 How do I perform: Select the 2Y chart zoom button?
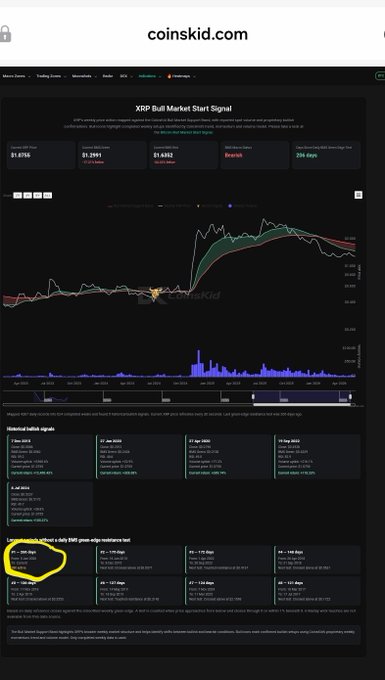coord(27,195)
